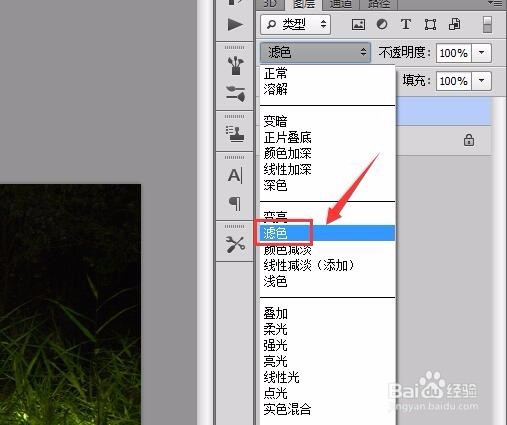This screenshot has height=425, width=507.
Task: Select highlighted blend mode 滤色
Action: tap(327, 233)
